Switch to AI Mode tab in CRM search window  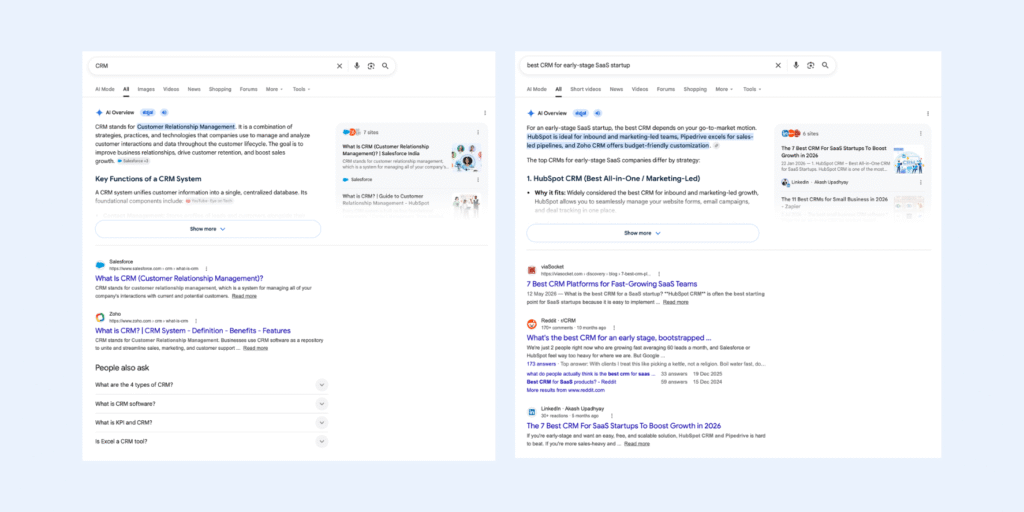104,89
